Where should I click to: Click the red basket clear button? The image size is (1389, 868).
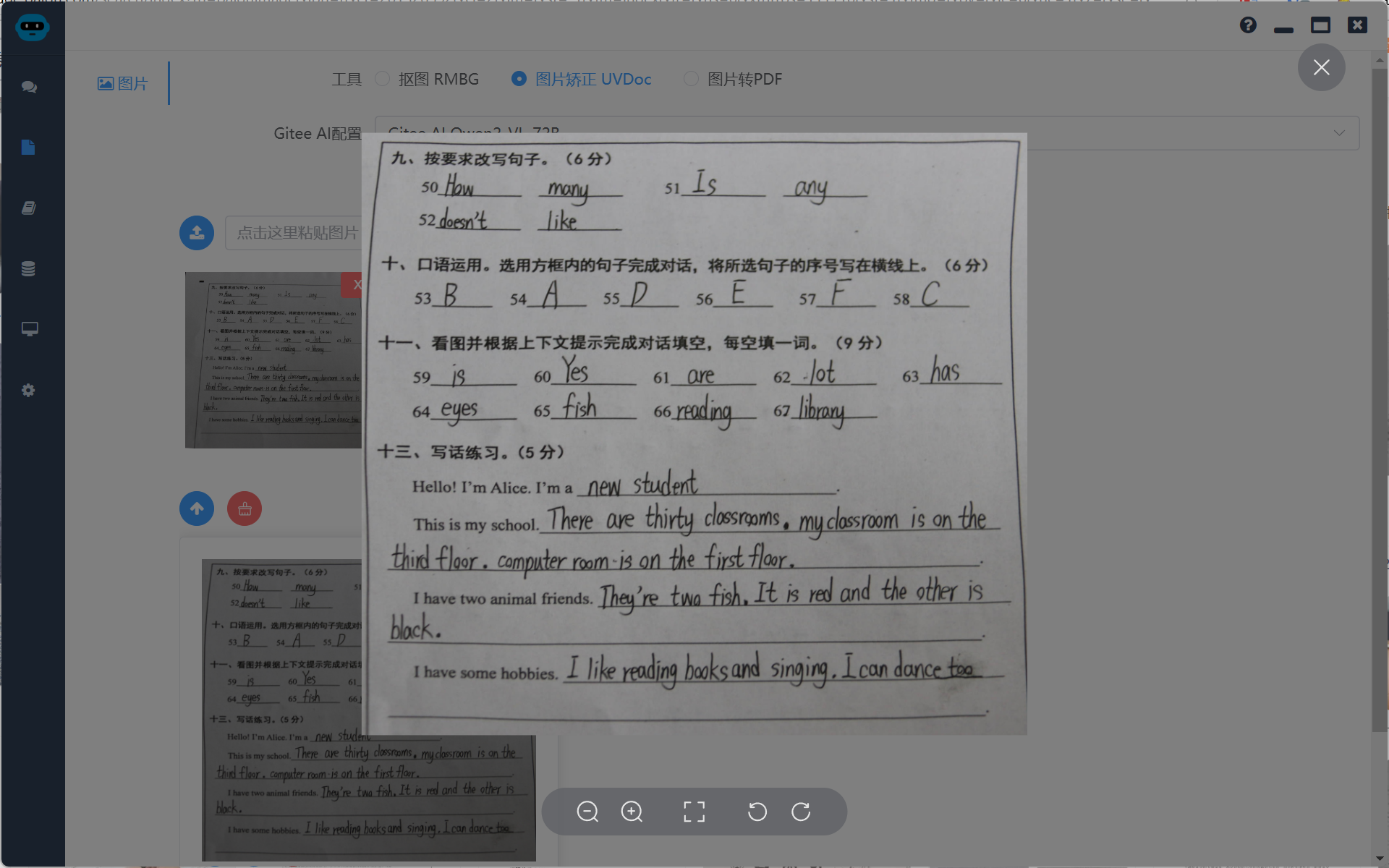click(x=245, y=509)
